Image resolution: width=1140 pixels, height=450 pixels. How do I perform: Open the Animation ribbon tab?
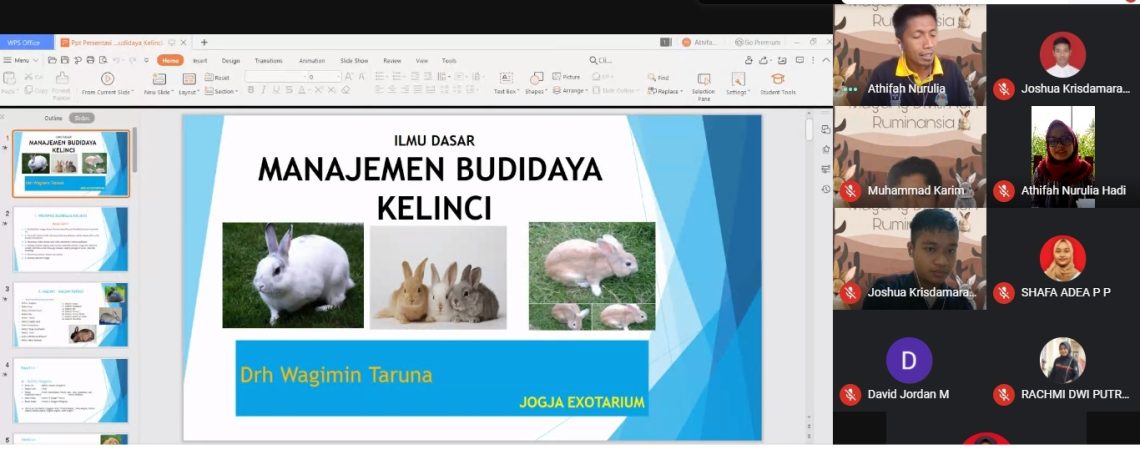click(312, 61)
